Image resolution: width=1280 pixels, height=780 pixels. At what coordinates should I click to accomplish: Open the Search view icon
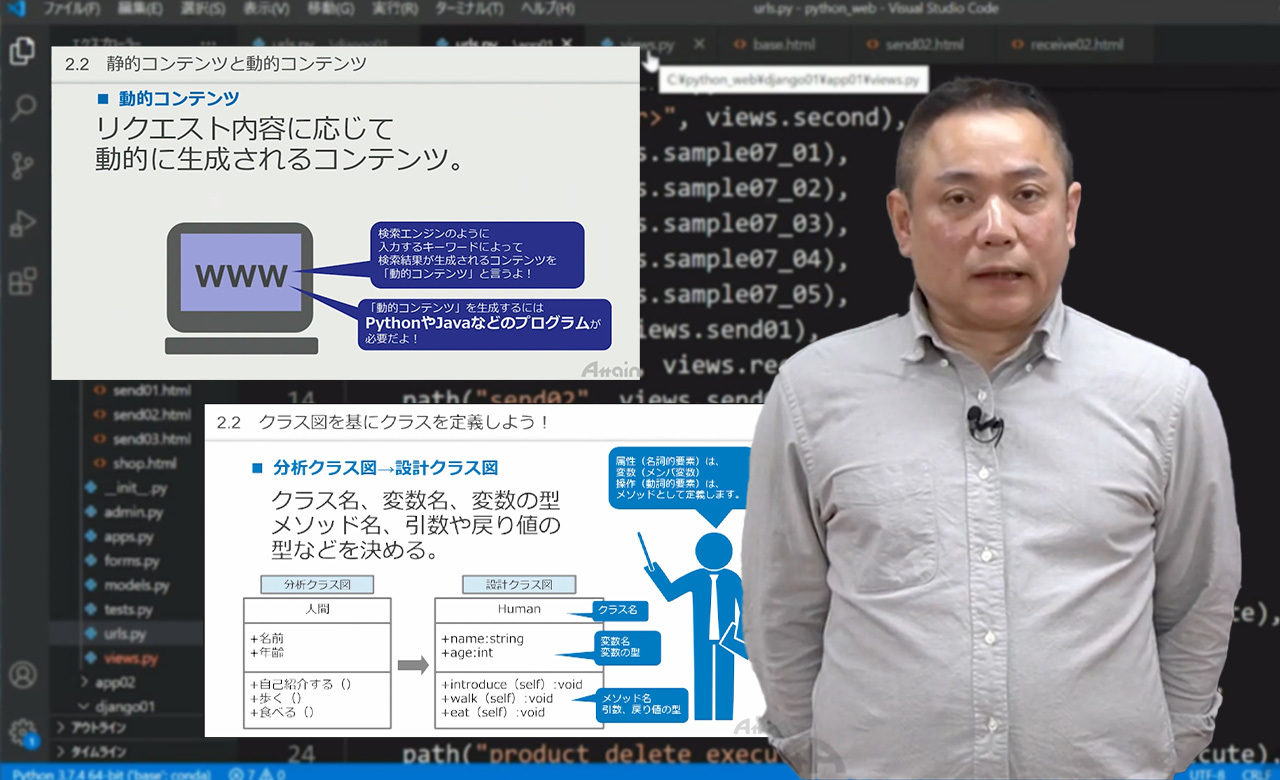point(22,108)
